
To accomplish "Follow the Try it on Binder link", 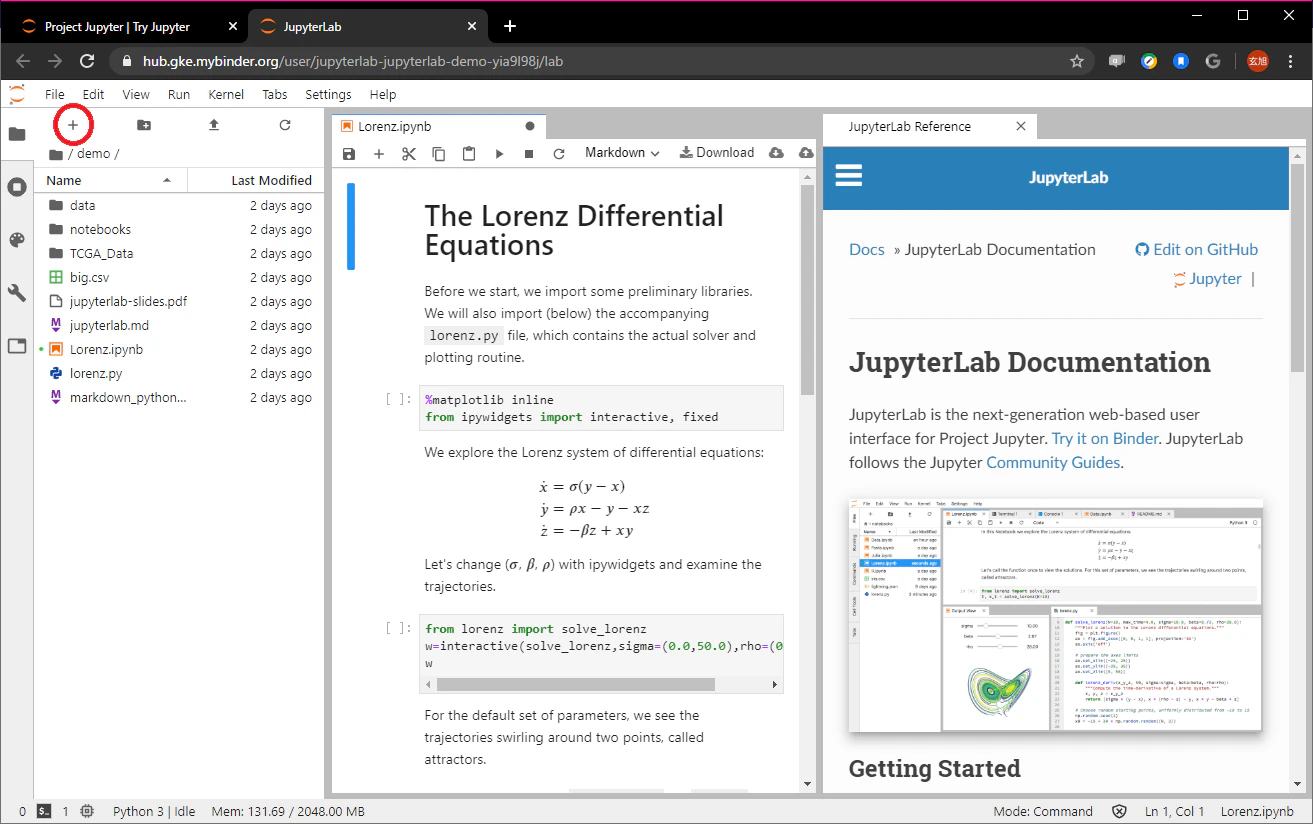I will click(x=1105, y=438).
